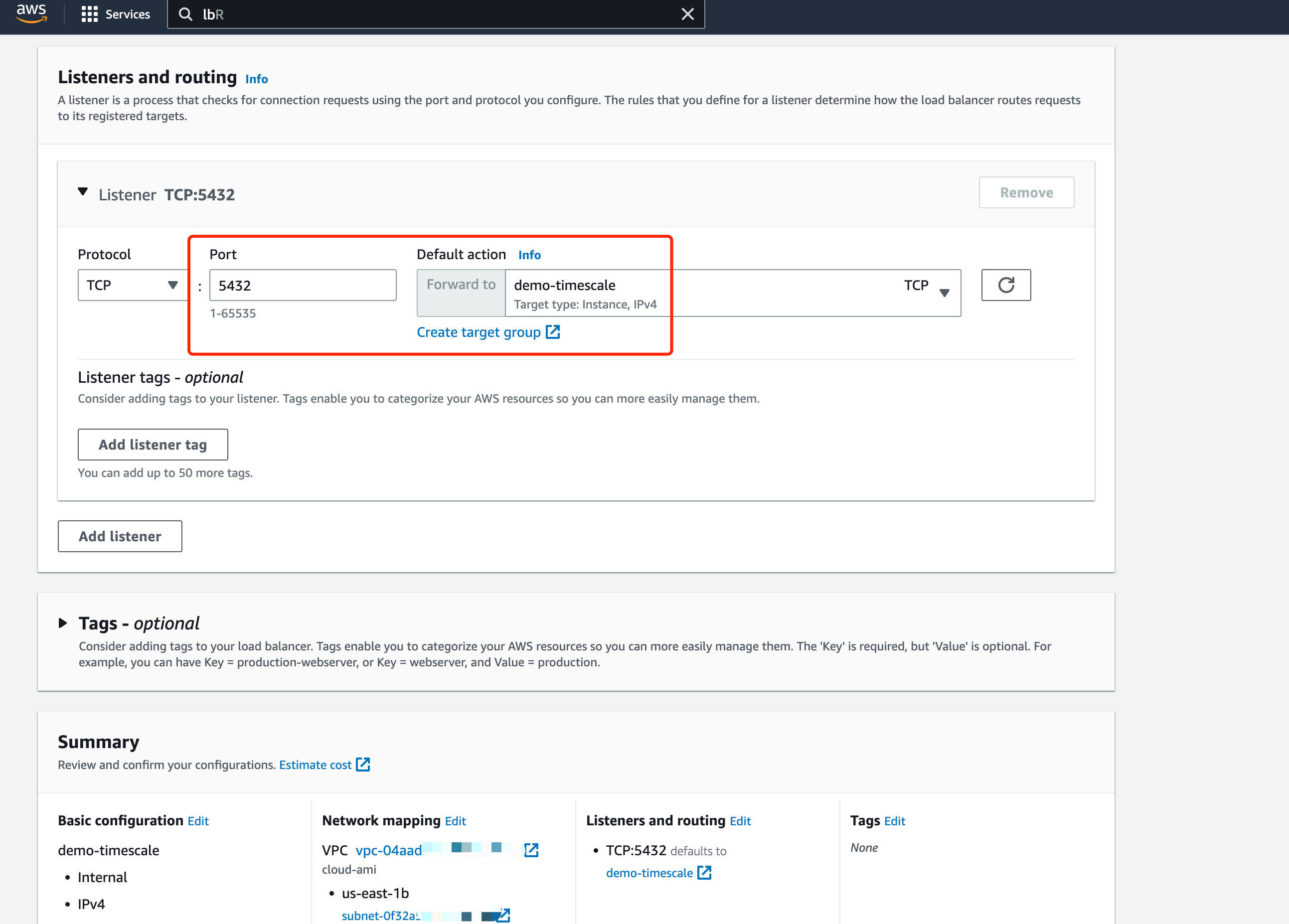The image size is (1289, 924).
Task: Open the Protocol TCP dropdown
Action: click(132, 285)
